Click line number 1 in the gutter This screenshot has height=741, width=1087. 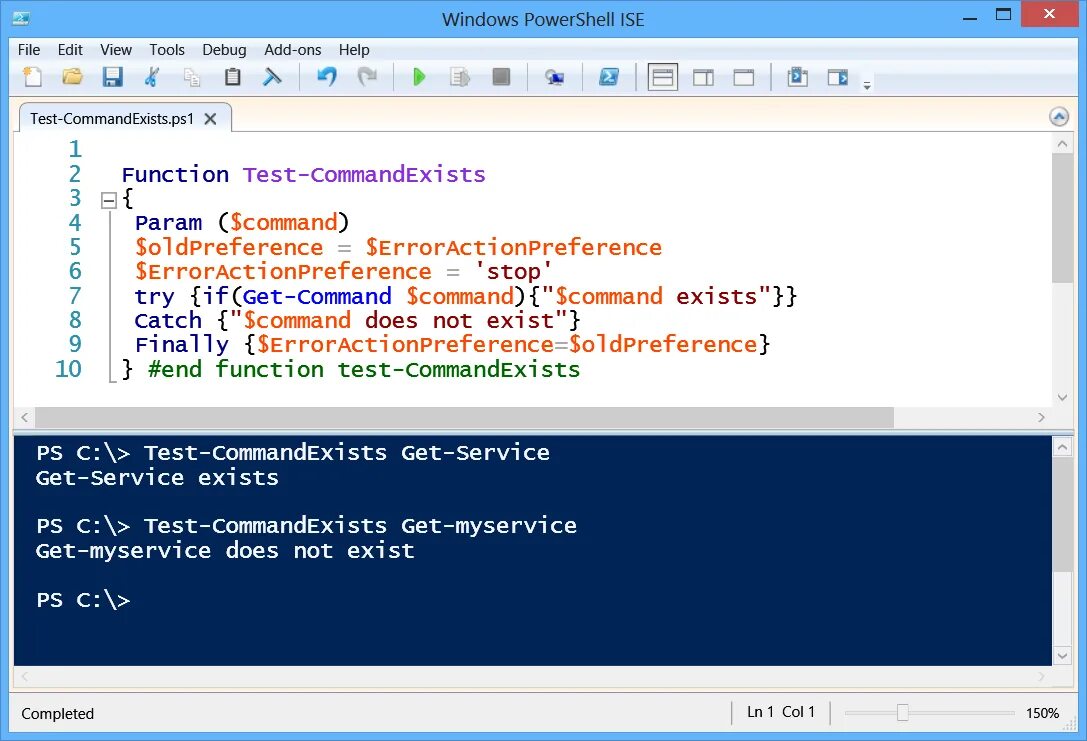coord(75,150)
